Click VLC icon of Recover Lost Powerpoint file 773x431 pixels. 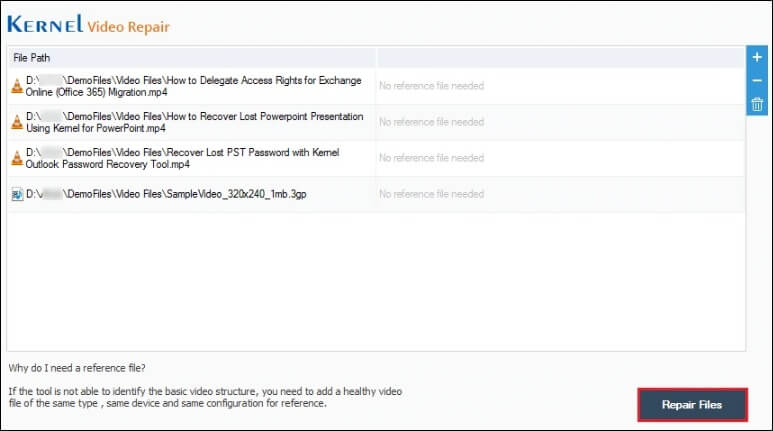17,122
